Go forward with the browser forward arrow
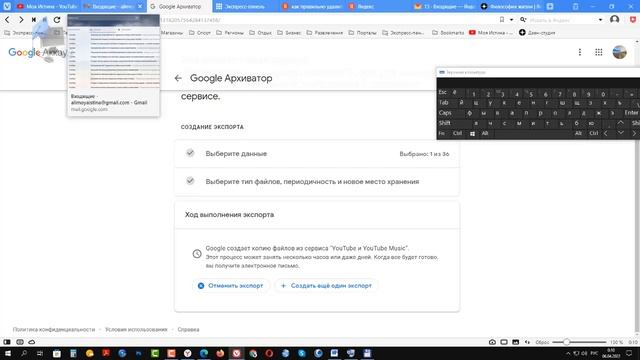Viewport: 640px width, 360px height. 21,20
